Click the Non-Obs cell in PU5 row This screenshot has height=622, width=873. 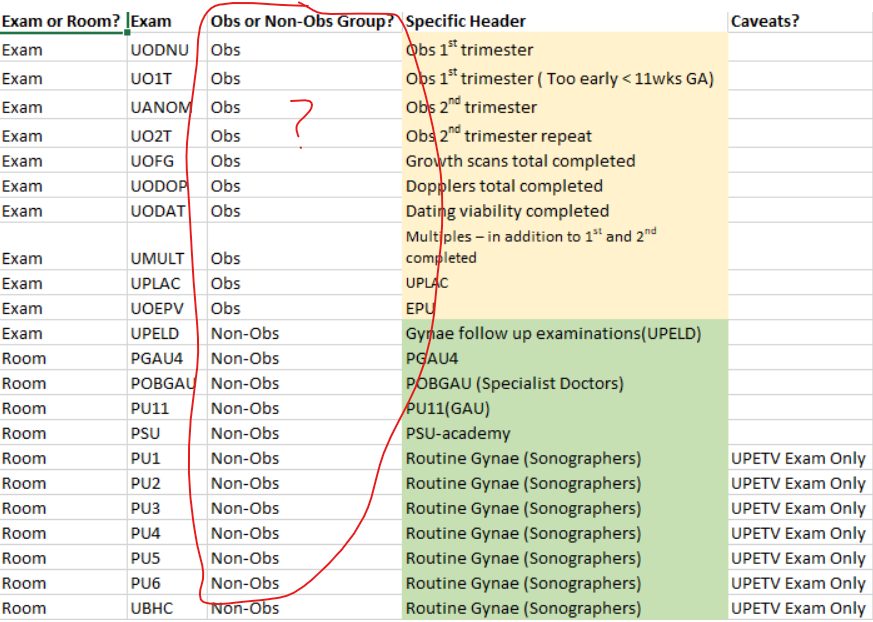pos(305,558)
